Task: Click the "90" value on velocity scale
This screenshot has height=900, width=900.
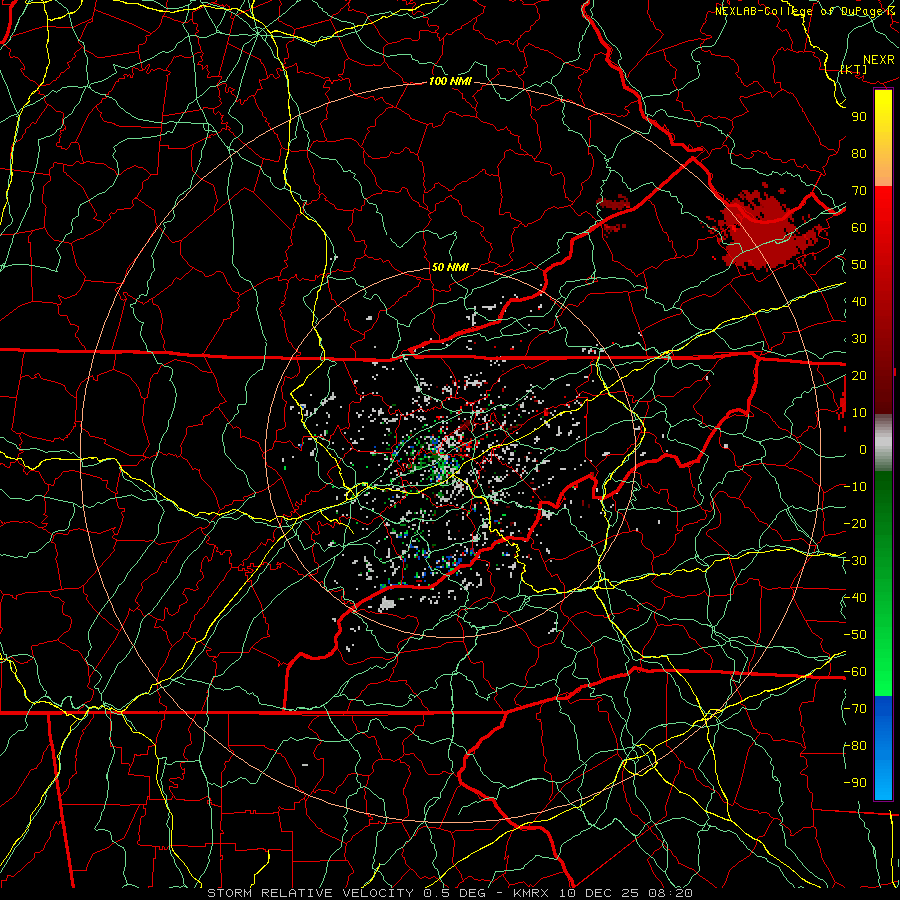Action: [x=859, y=117]
